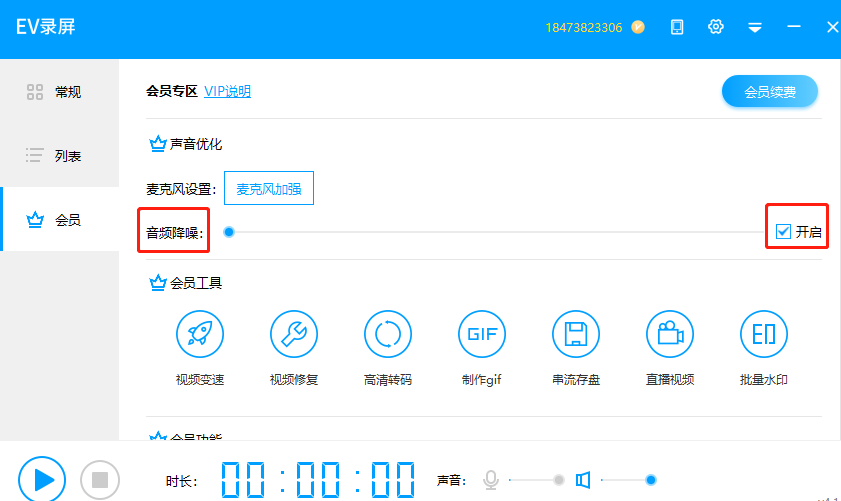Viewport: 841px width, 501px height.
Task: Open the title bar dropdown menu arrow
Action: 755,27
